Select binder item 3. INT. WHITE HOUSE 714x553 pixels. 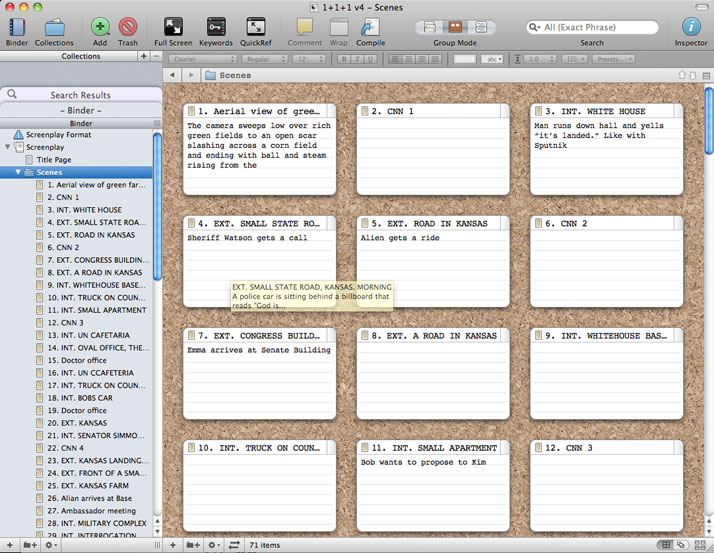[x=84, y=210]
